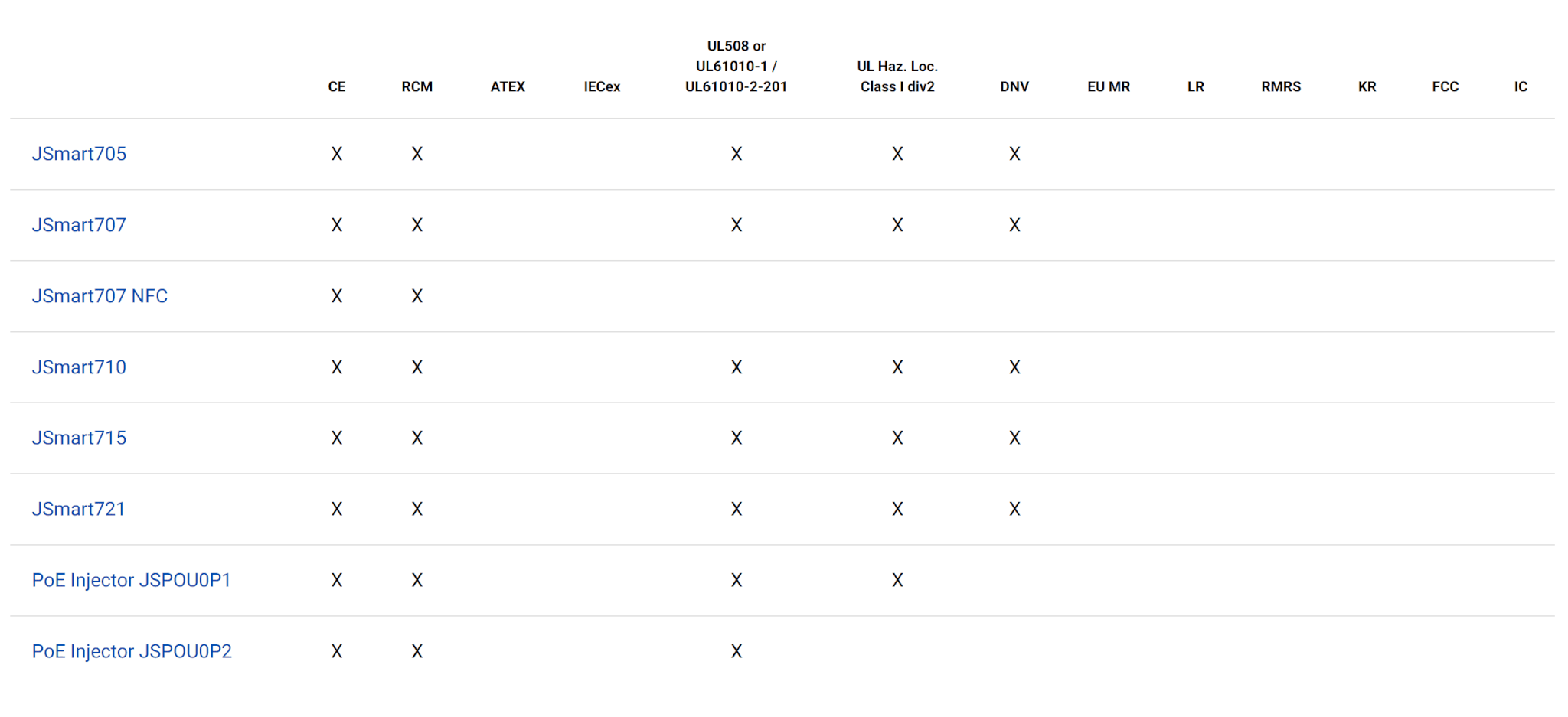Click the RCM column header

pyautogui.click(x=417, y=86)
